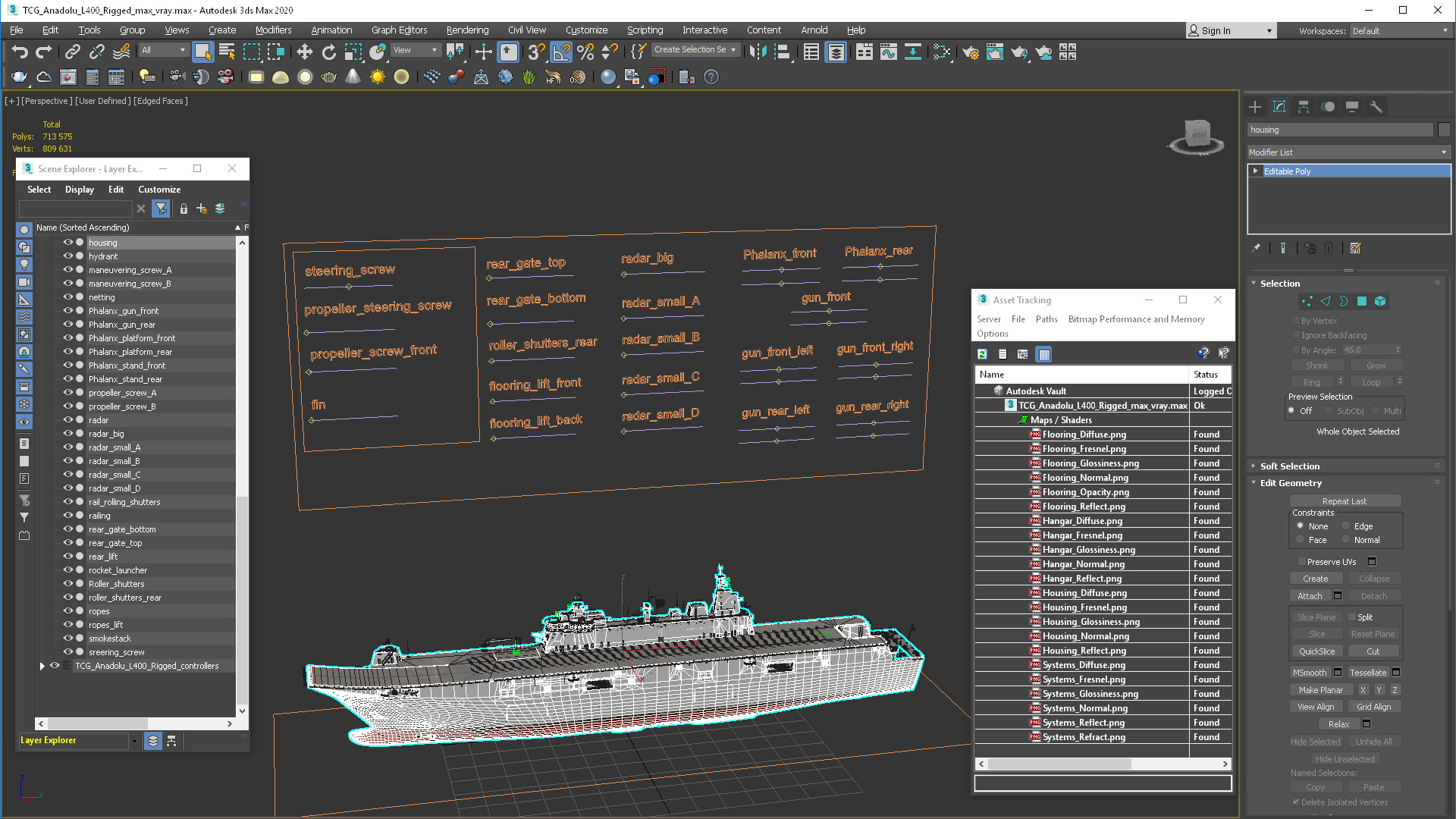
Task: Select the Normal constraint radio button
Action: pyautogui.click(x=1346, y=540)
